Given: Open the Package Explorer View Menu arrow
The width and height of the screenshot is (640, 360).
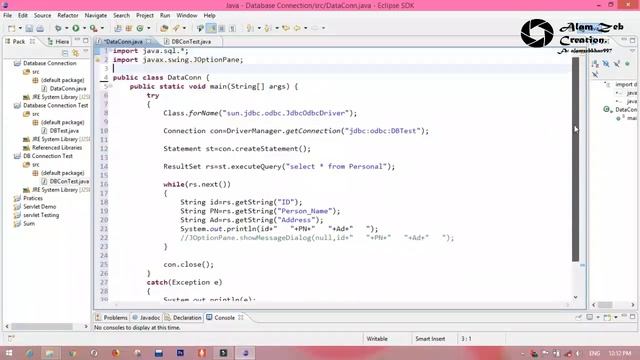Looking at the screenshot, I should (86, 52).
